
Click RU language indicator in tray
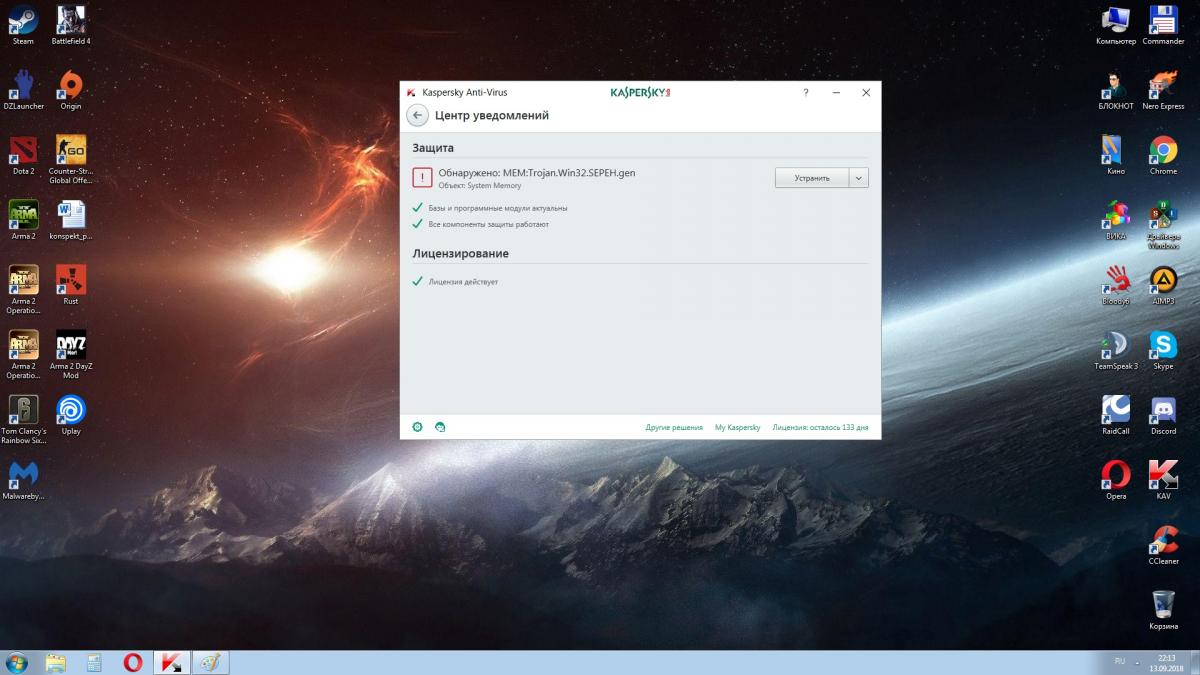coord(1119,661)
